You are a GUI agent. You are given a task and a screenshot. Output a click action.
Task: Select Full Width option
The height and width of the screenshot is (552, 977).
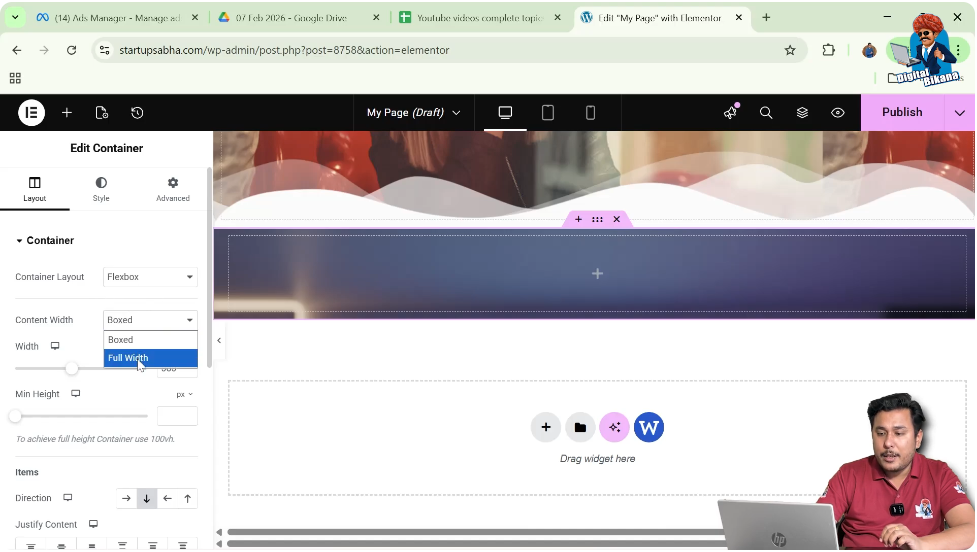[150, 358]
